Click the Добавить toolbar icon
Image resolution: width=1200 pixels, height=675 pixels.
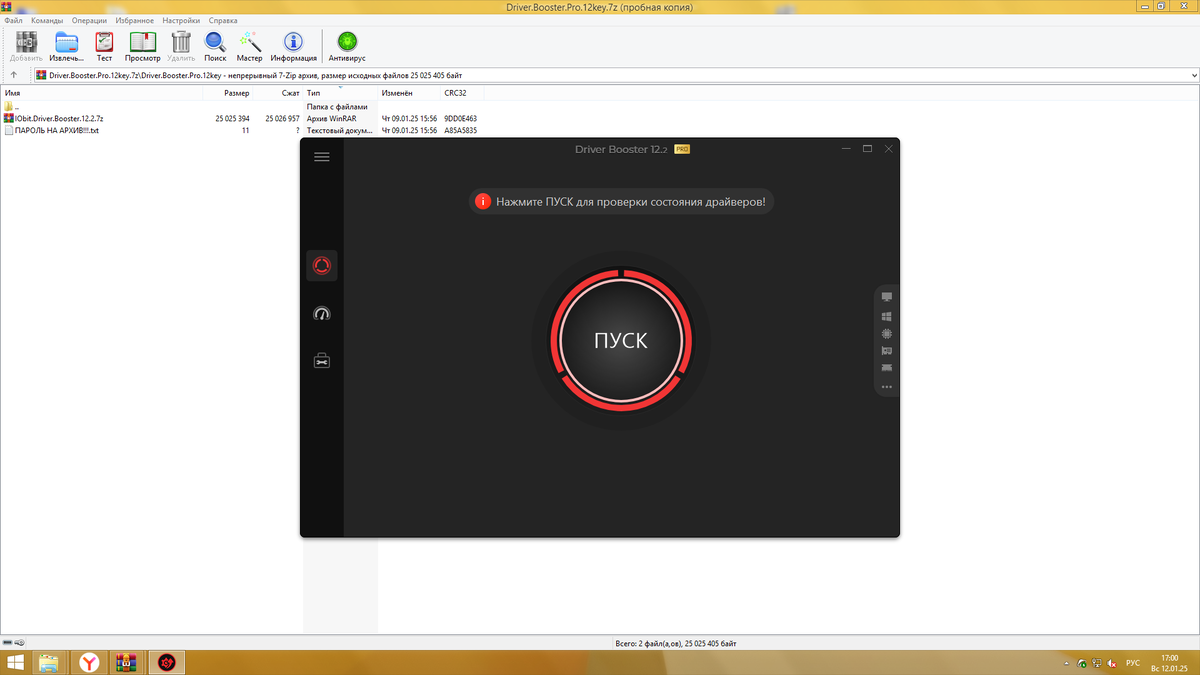point(26,46)
